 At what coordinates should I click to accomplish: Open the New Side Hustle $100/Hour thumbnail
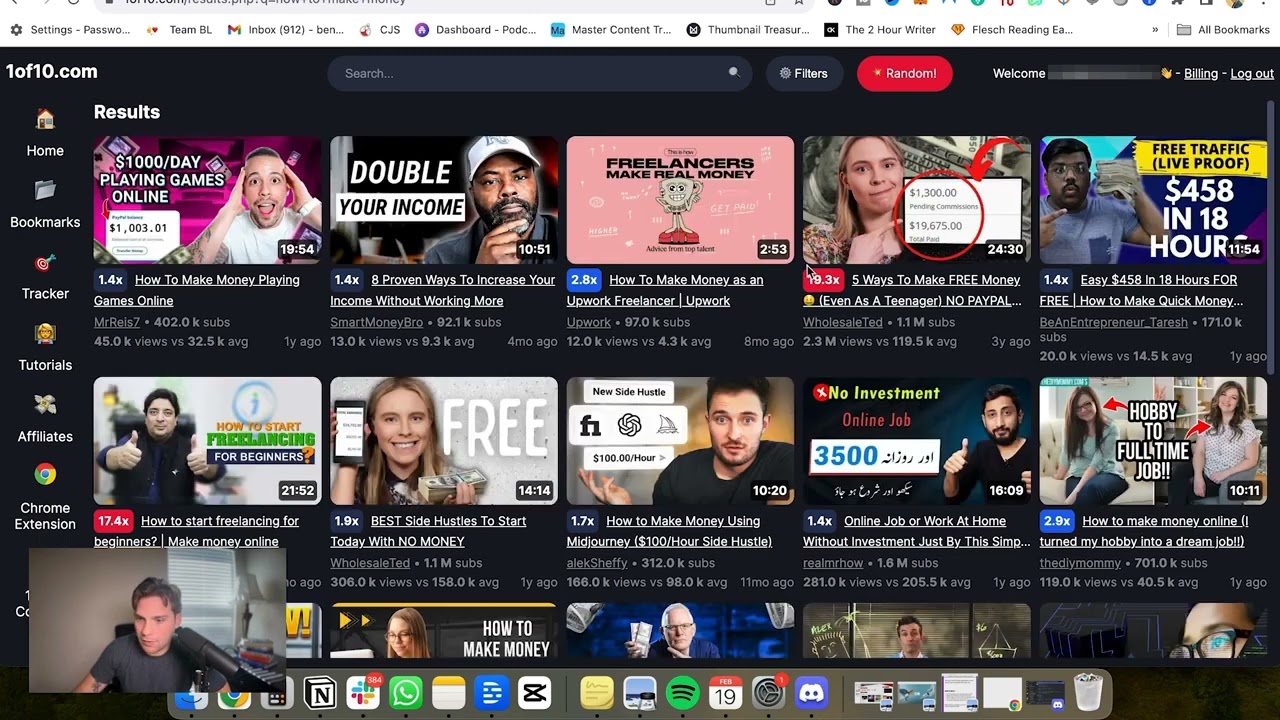[x=680, y=441]
